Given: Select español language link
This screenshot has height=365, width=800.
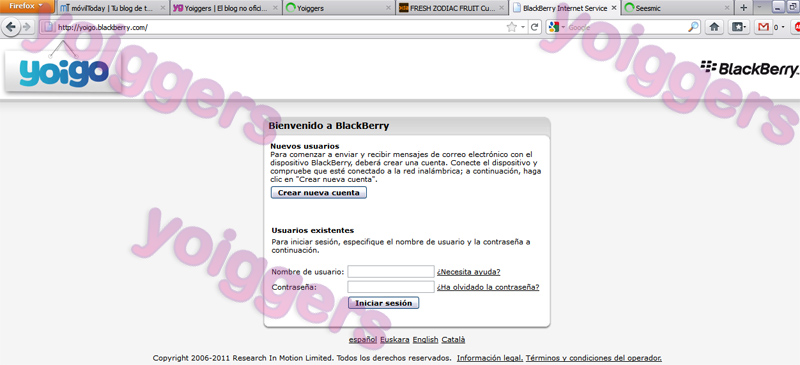Looking at the screenshot, I should coord(363,339).
